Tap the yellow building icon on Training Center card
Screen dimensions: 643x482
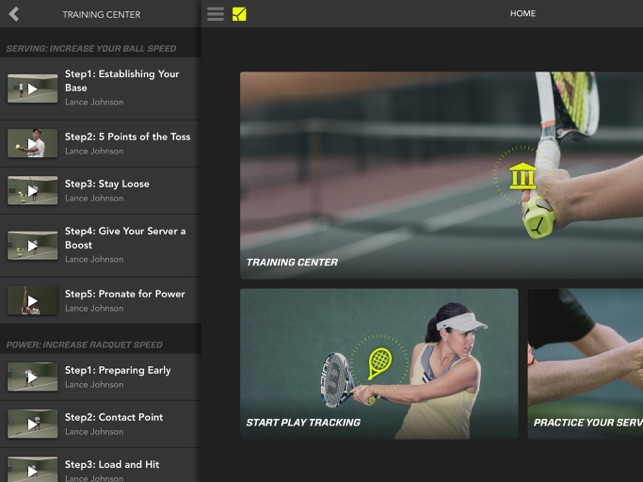[x=522, y=176]
